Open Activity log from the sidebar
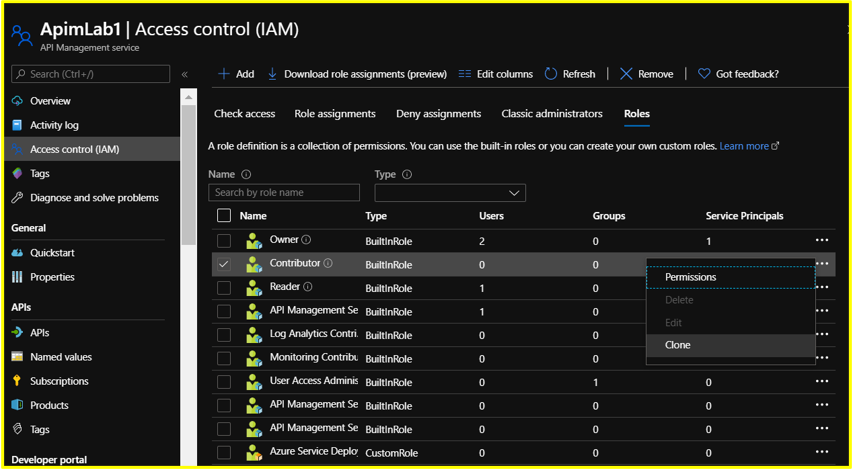The height and width of the screenshot is (470, 855). 54,125
